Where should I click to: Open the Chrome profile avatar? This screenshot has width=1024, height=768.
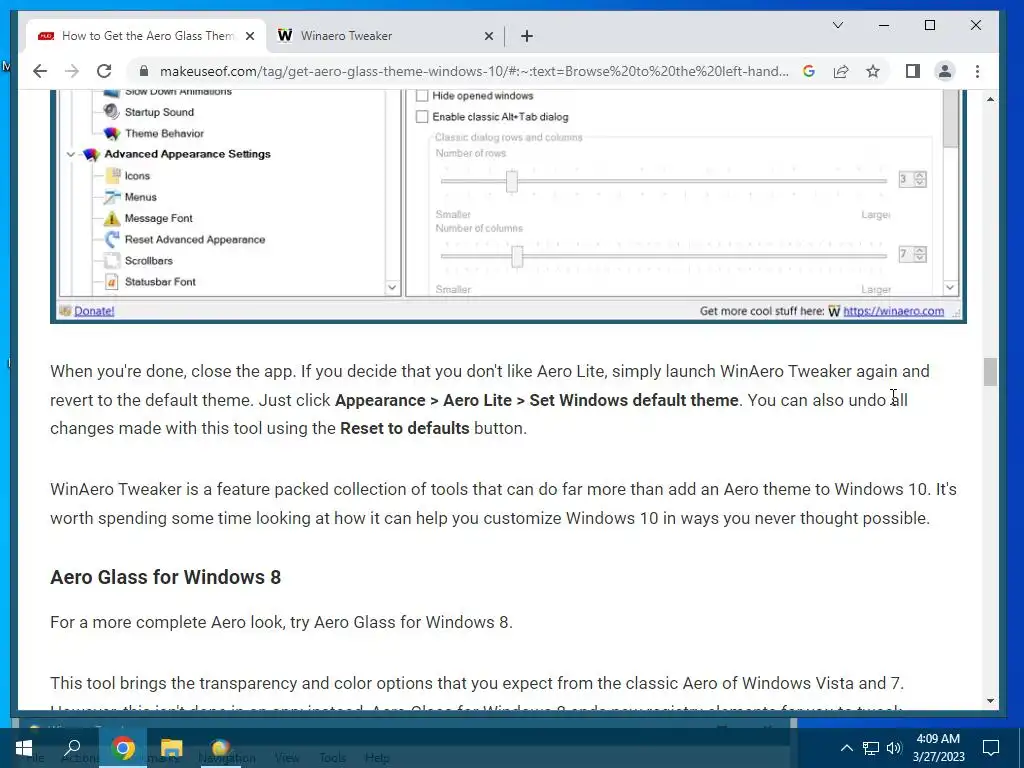[x=945, y=71]
